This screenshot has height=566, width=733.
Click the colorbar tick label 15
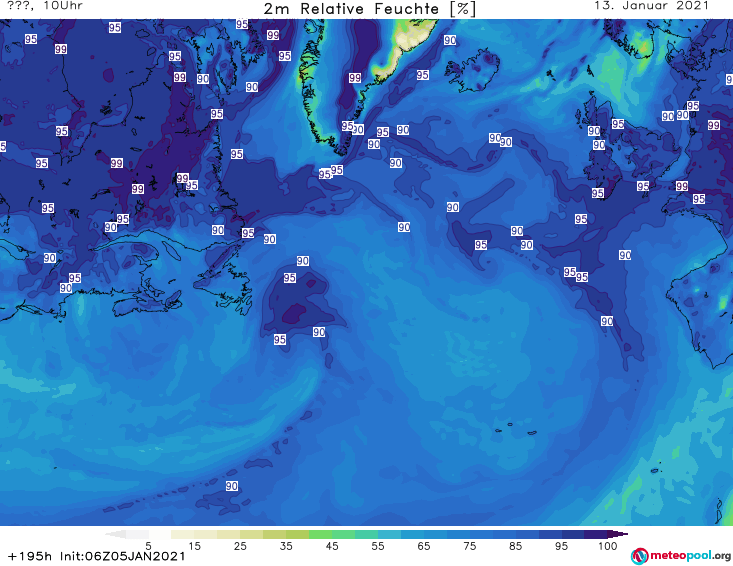[x=194, y=546]
